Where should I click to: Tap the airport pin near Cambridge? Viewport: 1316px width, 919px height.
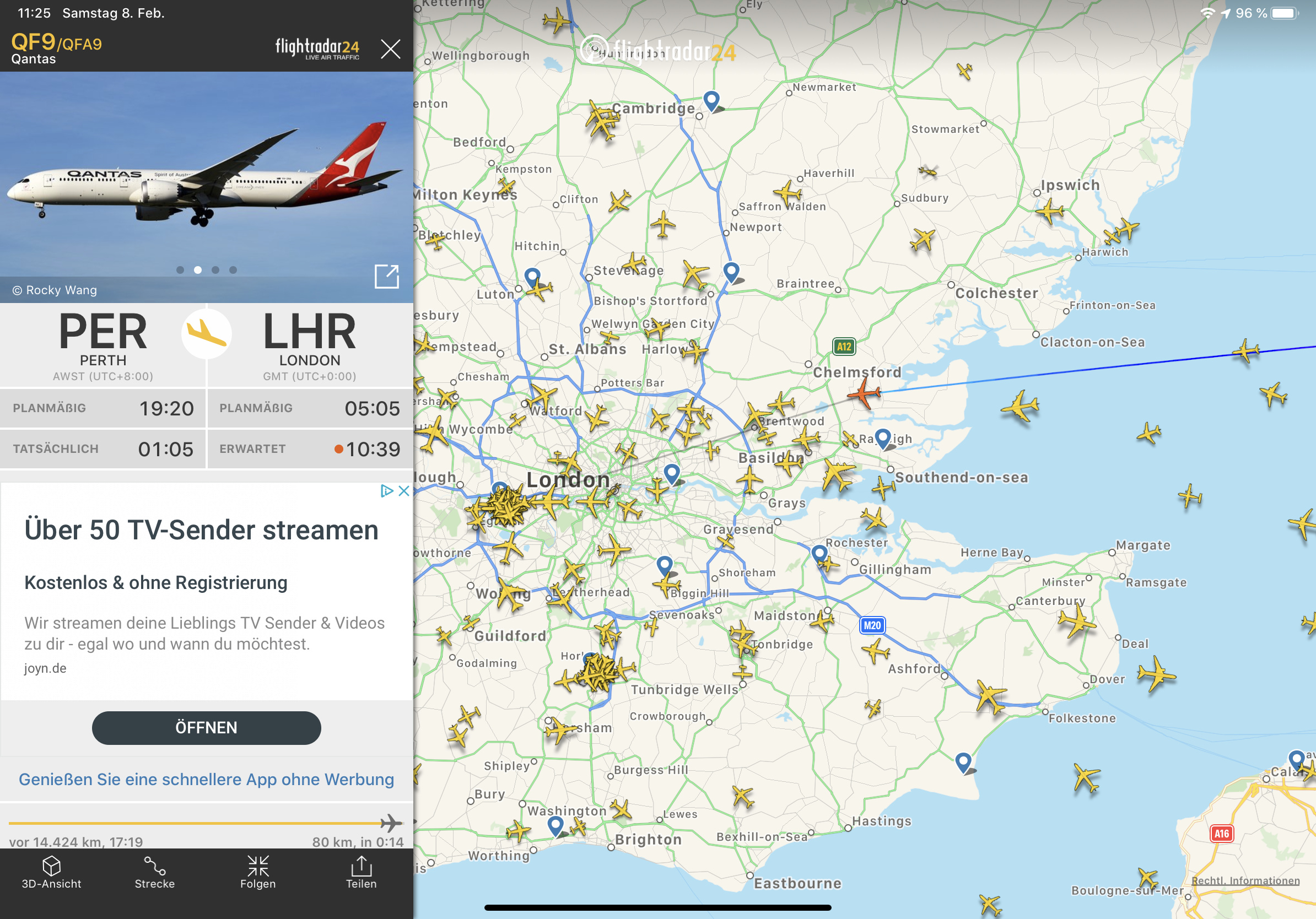(x=711, y=101)
